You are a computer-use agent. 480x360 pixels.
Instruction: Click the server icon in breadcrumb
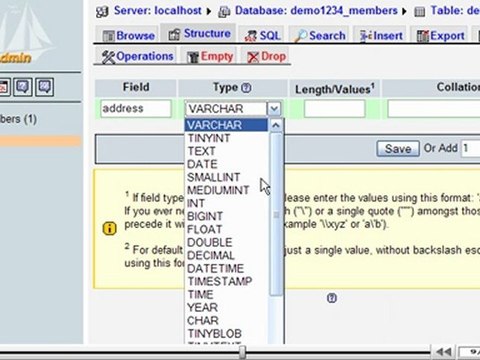tap(102, 12)
